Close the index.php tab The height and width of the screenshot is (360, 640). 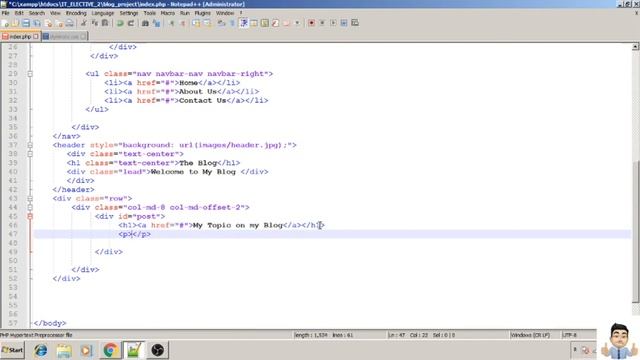pos(36,36)
